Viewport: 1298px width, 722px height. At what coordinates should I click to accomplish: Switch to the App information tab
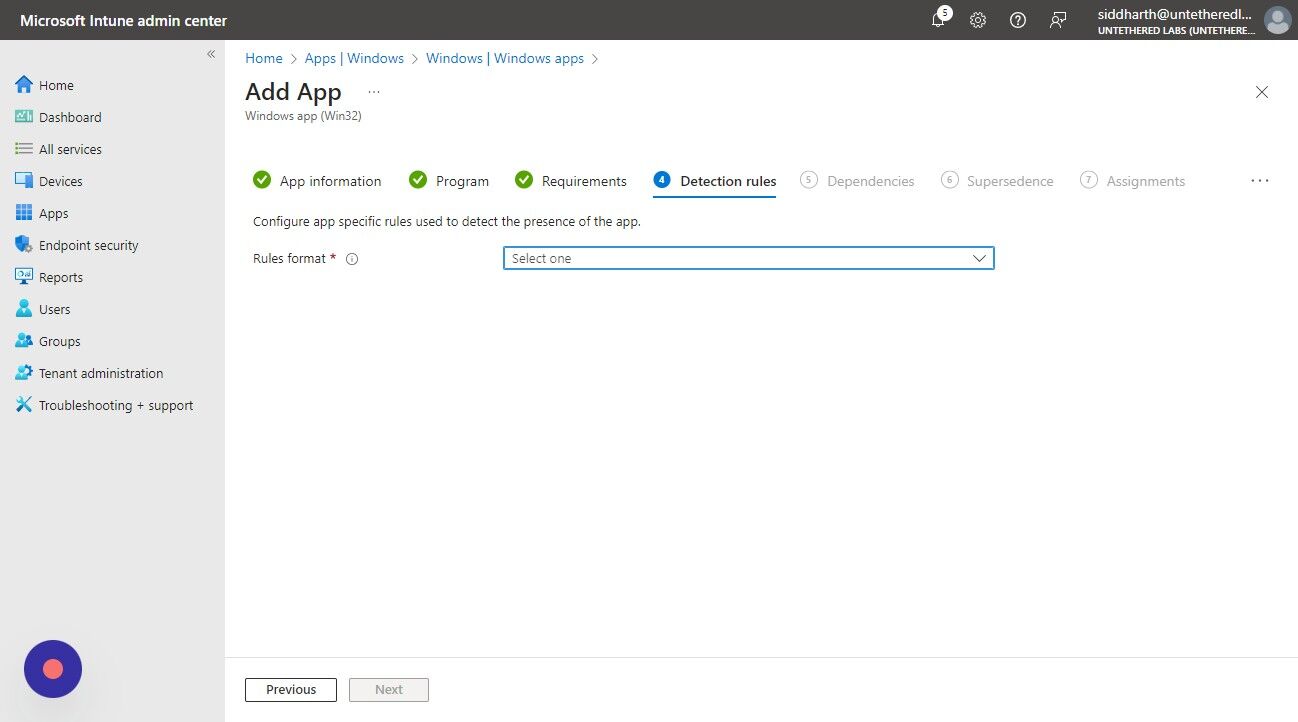(x=330, y=181)
